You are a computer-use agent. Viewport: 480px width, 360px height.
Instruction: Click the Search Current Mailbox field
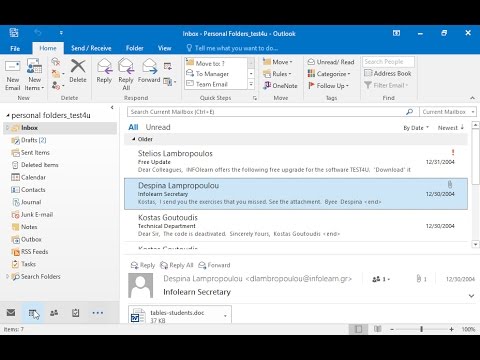(x=267, y=112)
